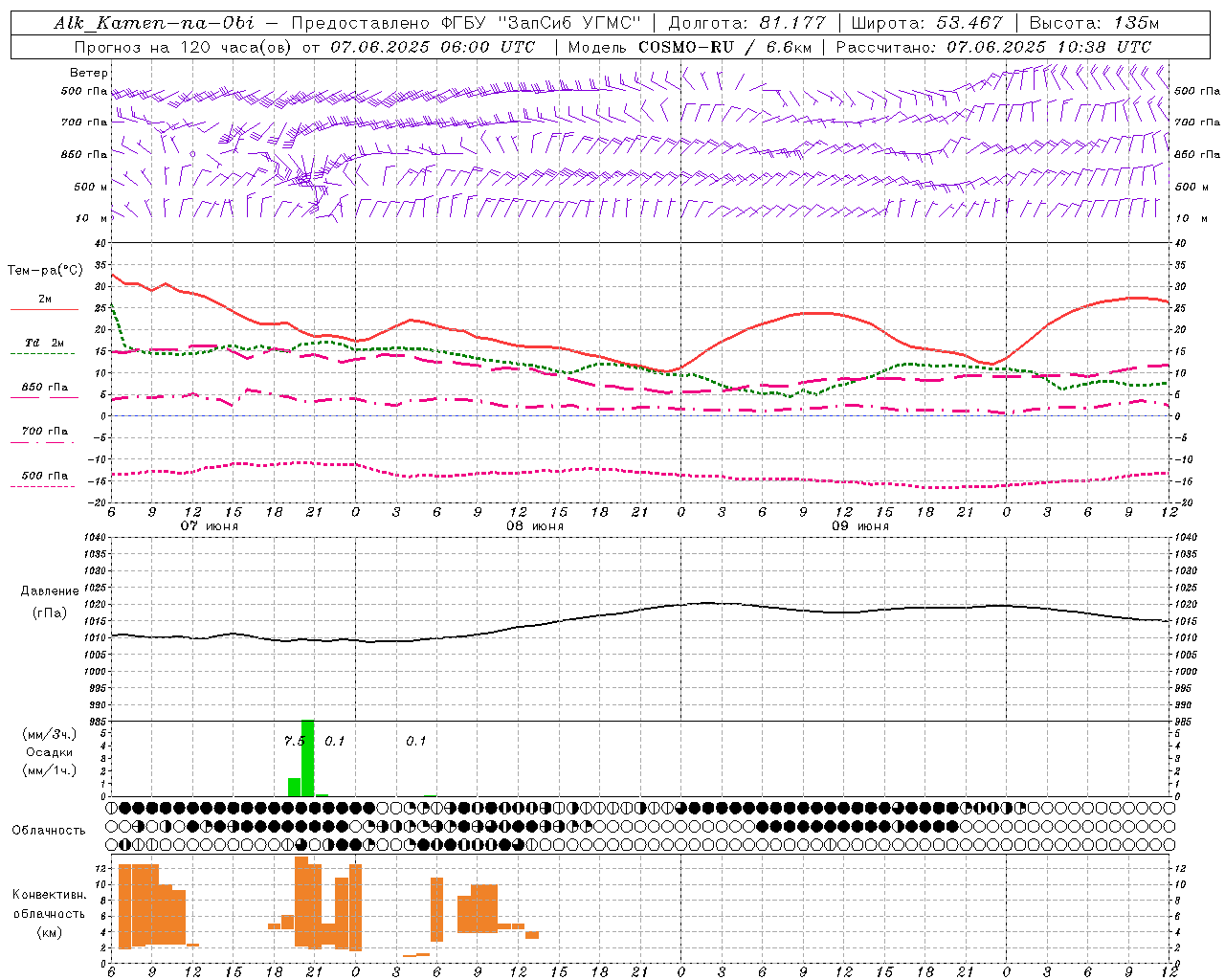
Task: Click the 08 июня date label
Action: [x=535, y=525]
